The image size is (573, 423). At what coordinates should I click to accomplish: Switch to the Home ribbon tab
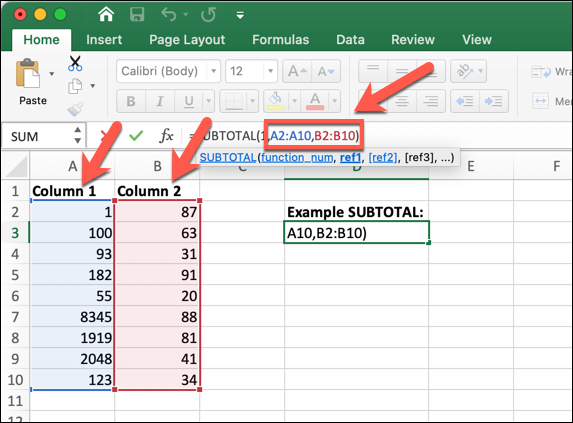tap(41, 39)
